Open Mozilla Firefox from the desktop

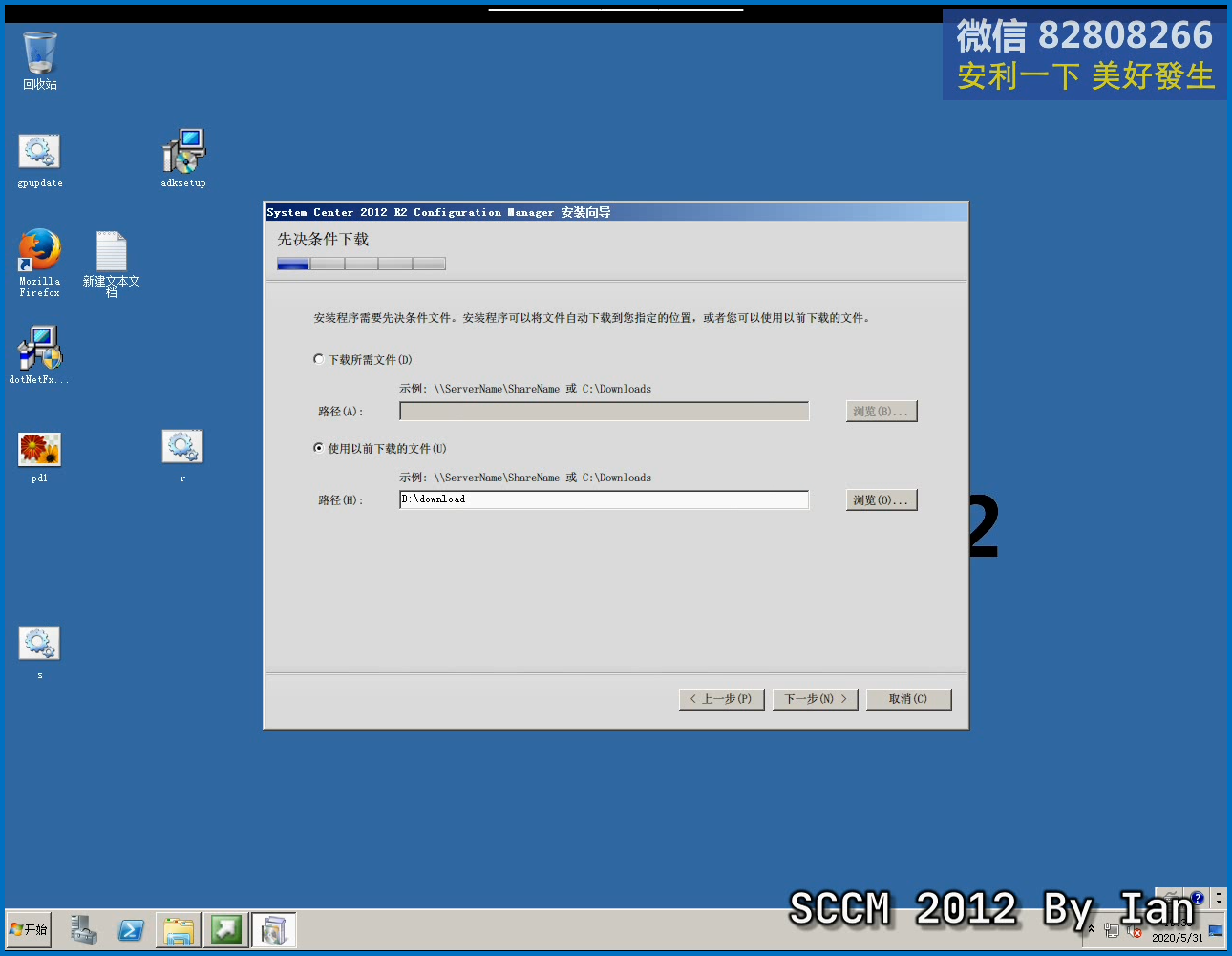tap(40, 262)
